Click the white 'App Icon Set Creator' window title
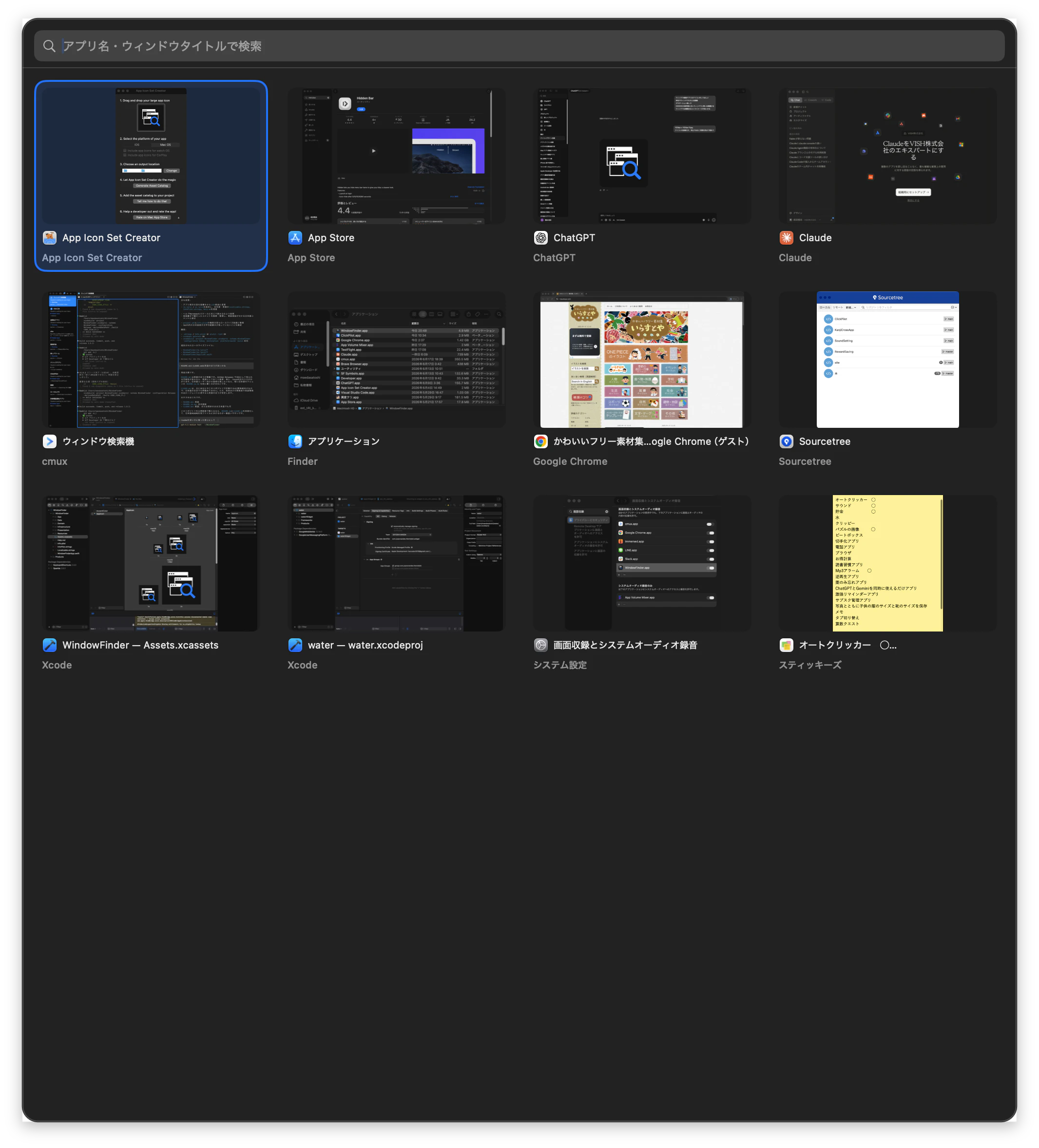 [111, 237]
